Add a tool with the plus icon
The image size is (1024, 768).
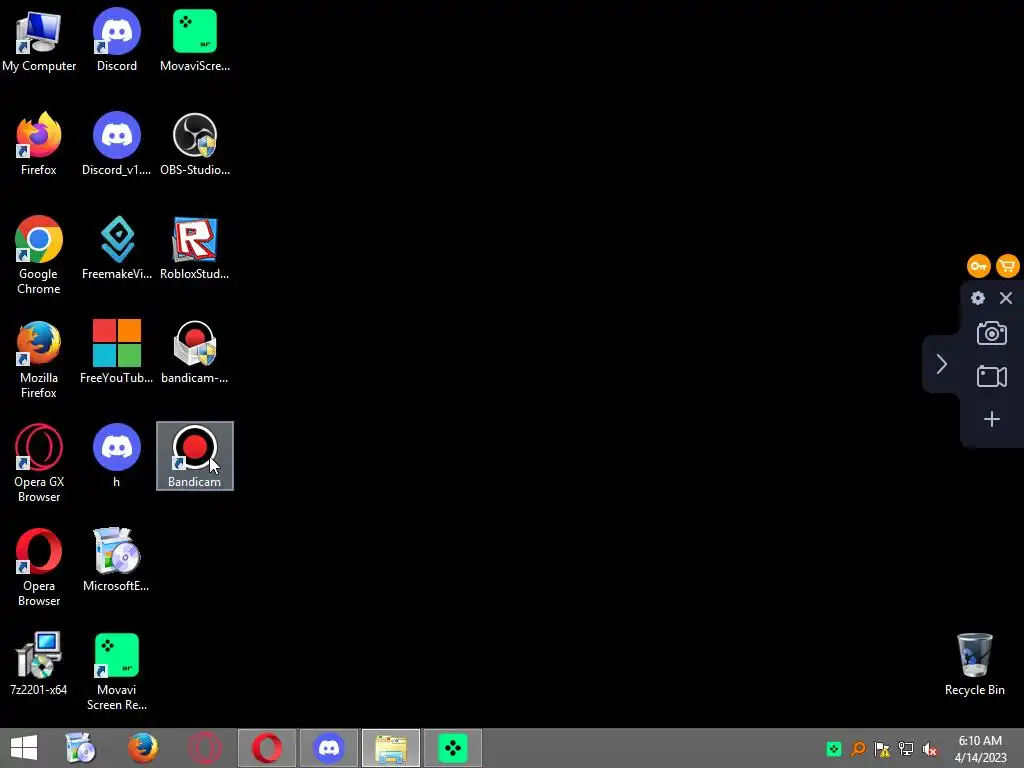(991, 419)
